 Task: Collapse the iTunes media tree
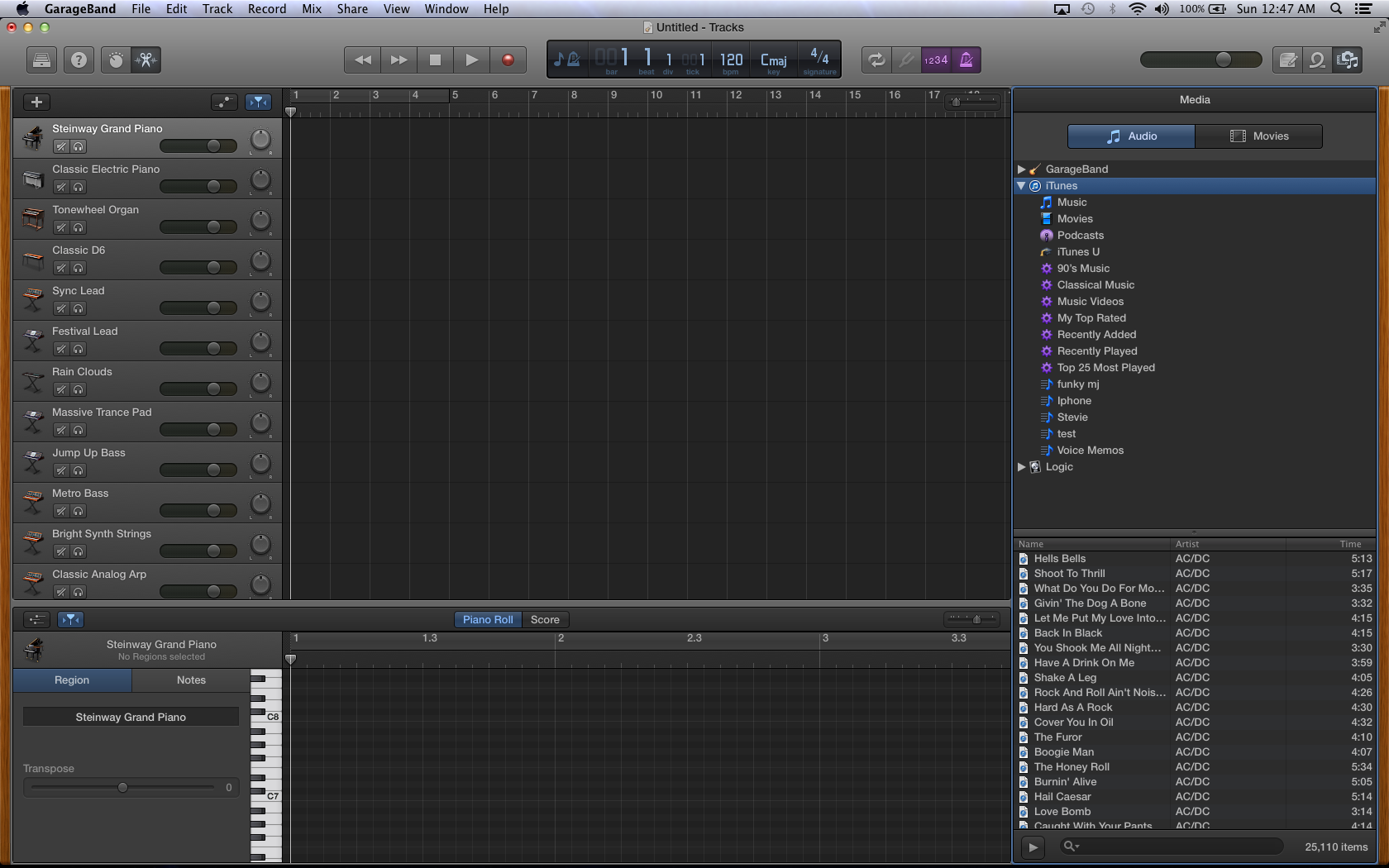1022,185
